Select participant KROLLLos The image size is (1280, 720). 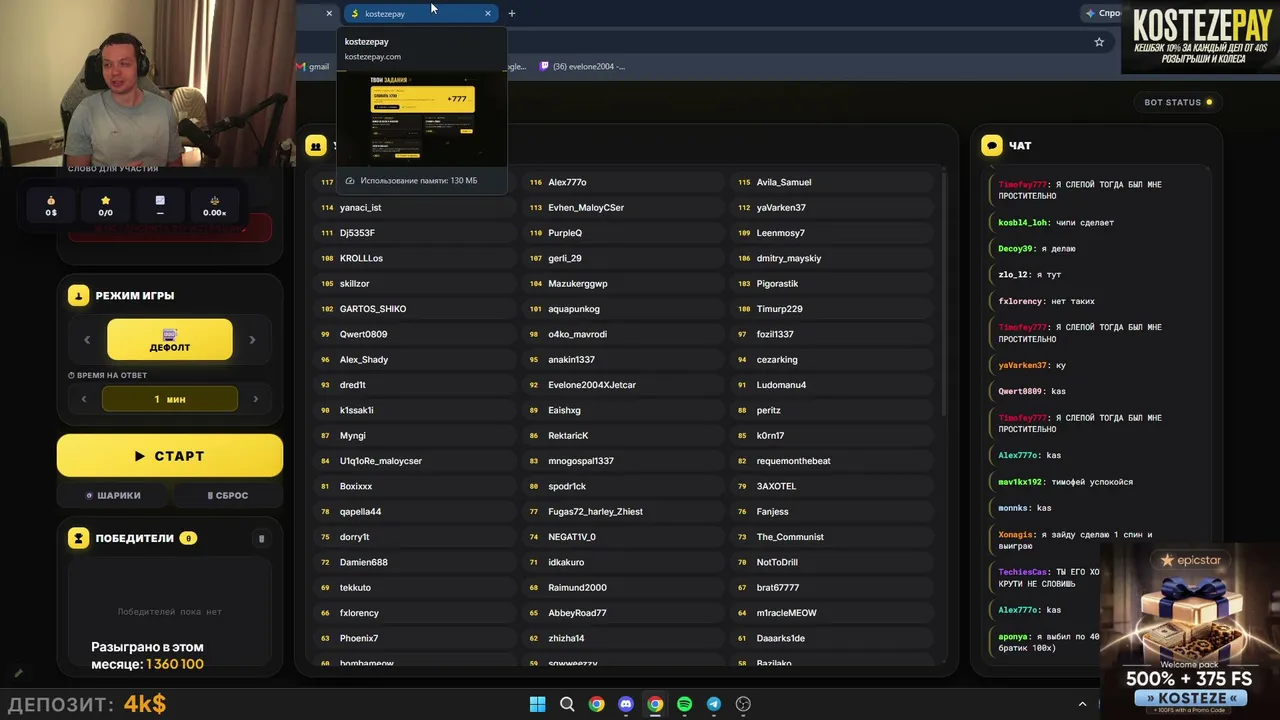click(x=414, y=258)
